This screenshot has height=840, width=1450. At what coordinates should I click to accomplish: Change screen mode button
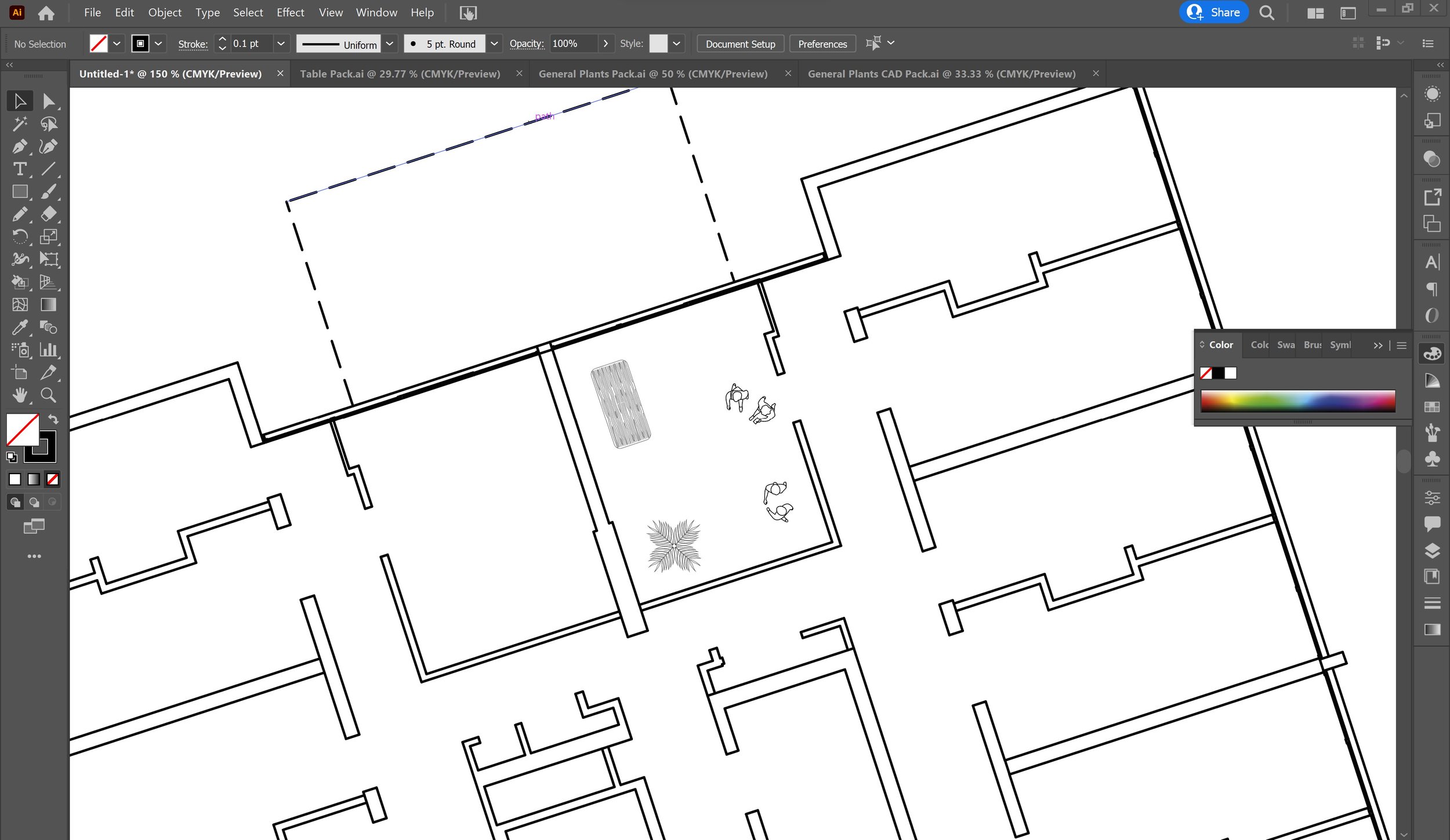34,526
